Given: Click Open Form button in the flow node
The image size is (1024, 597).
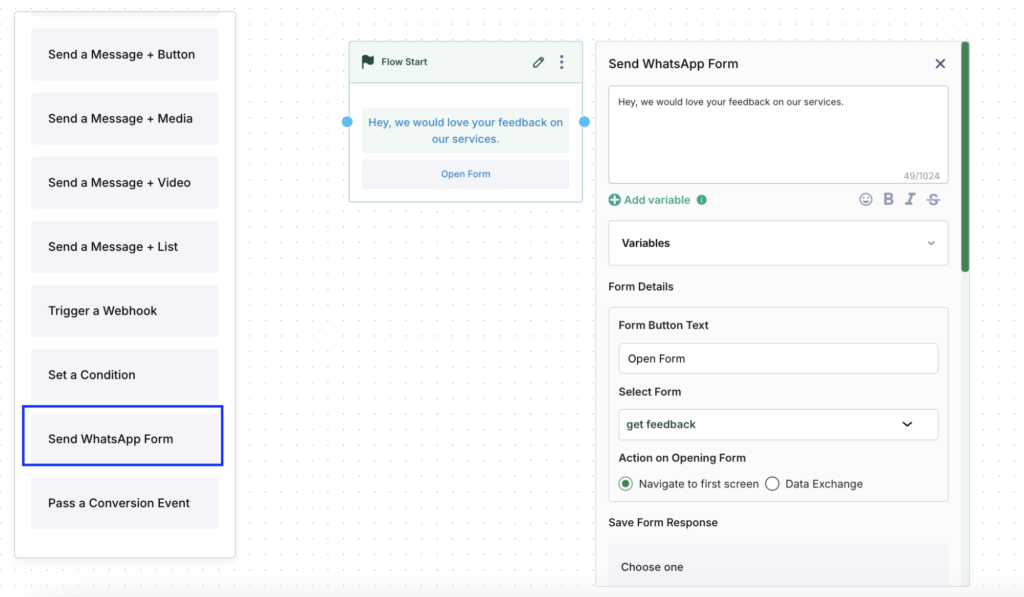Looking at the screenshot, I should tap(466, 174).
